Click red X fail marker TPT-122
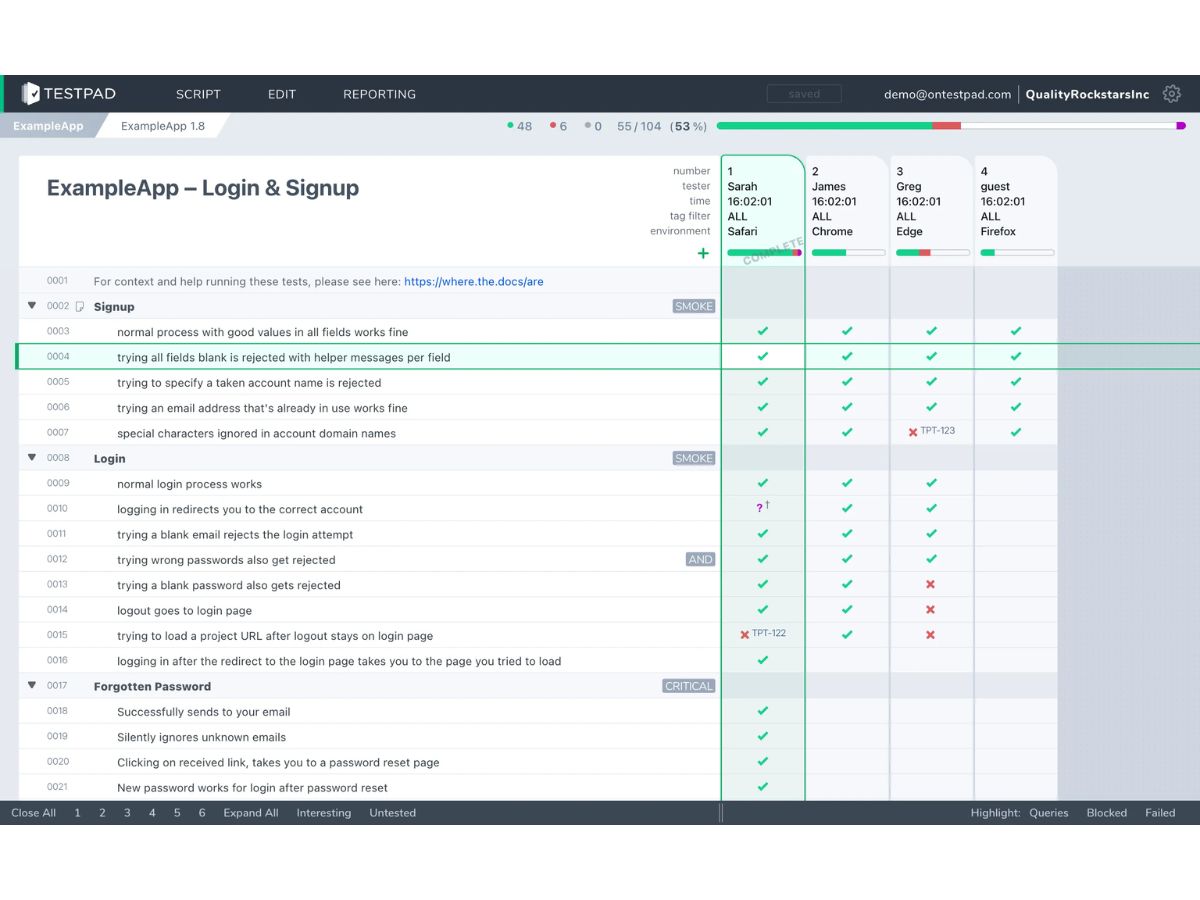Viewport: 1200px width, 900px height. point(744,635)
